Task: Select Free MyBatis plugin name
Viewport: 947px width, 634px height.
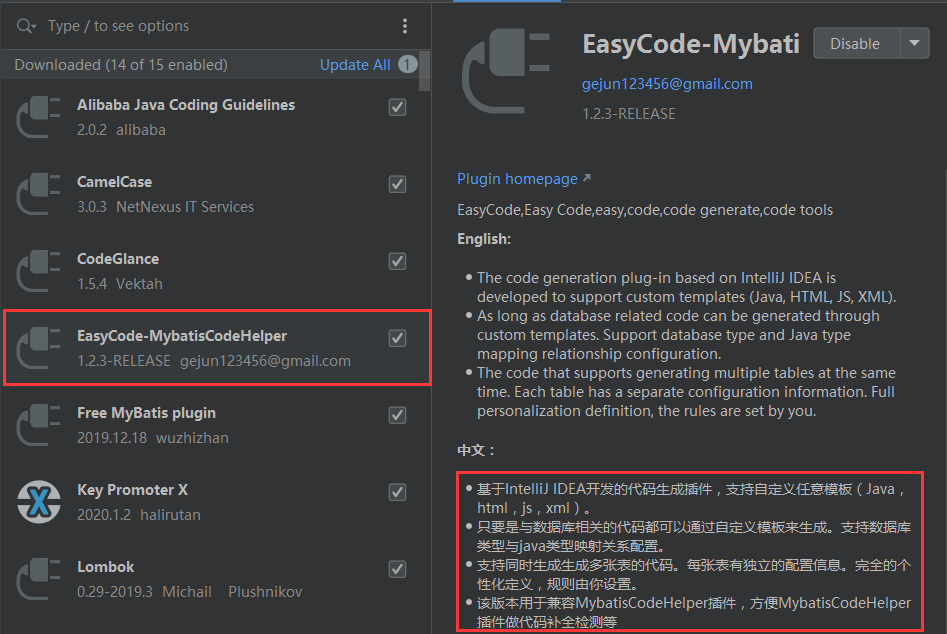Action: pos(146,413)
